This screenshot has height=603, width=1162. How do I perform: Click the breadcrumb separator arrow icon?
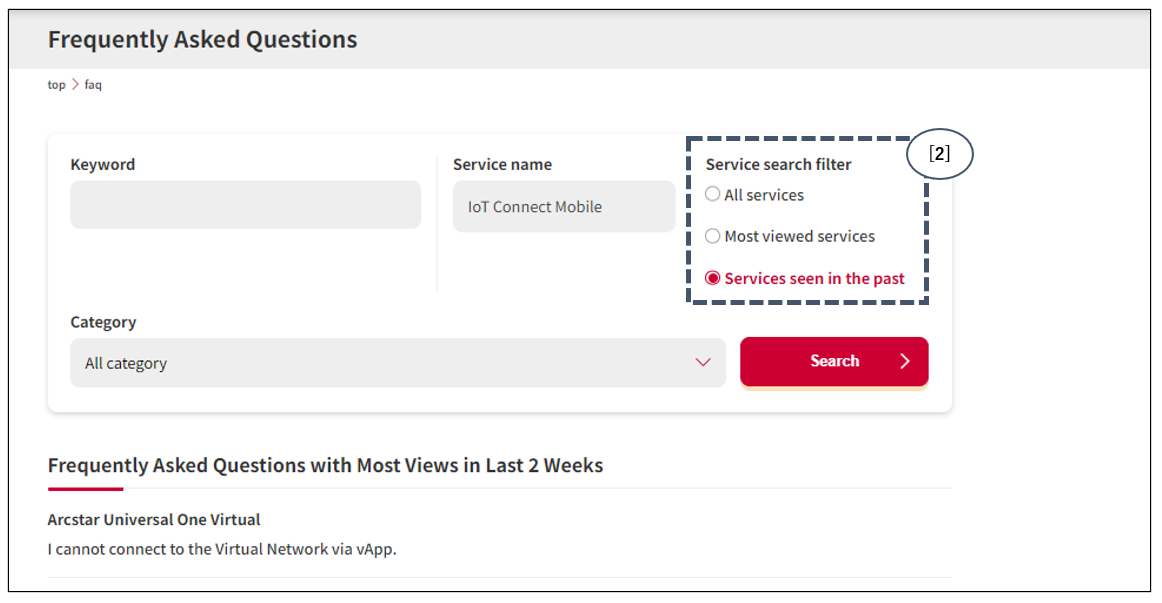(75, 85)
